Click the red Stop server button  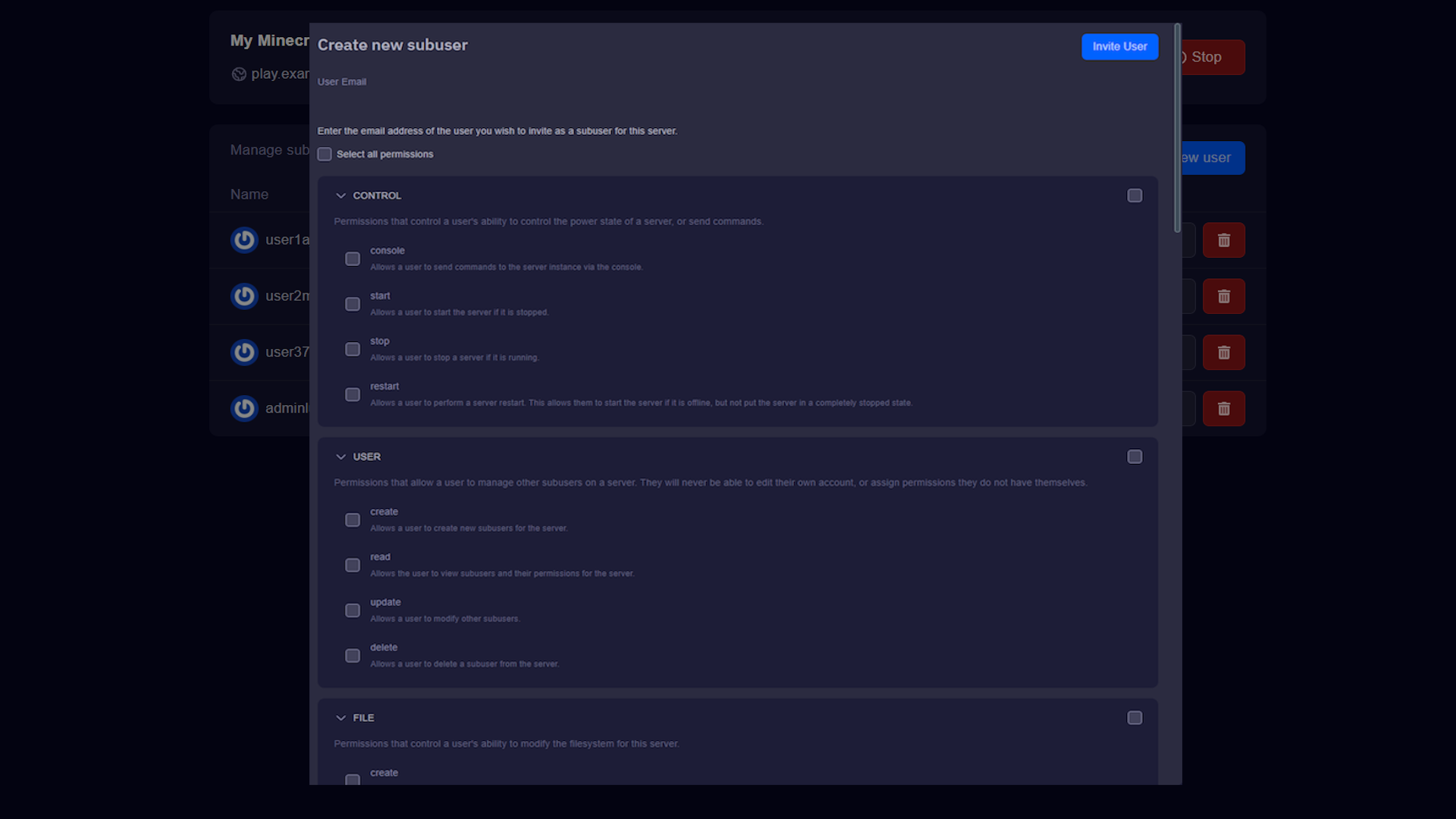[x=1212, y=57]
